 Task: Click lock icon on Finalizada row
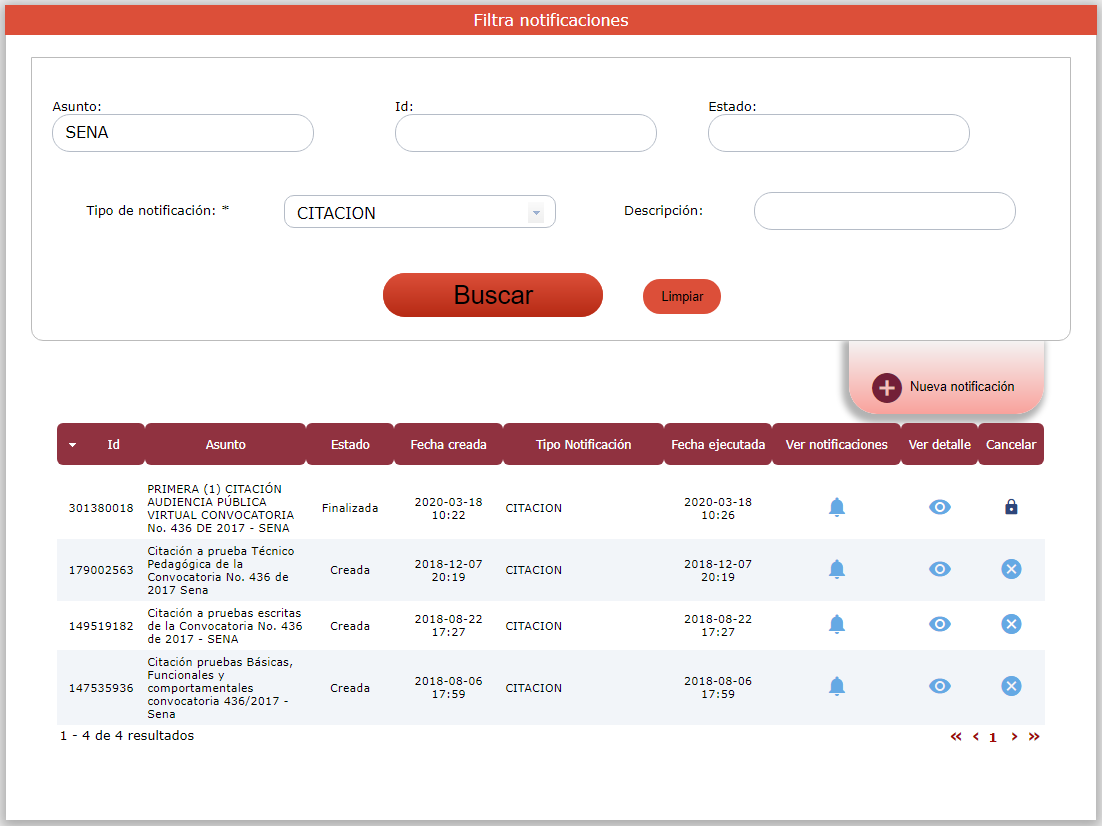tap(1011, 507)
